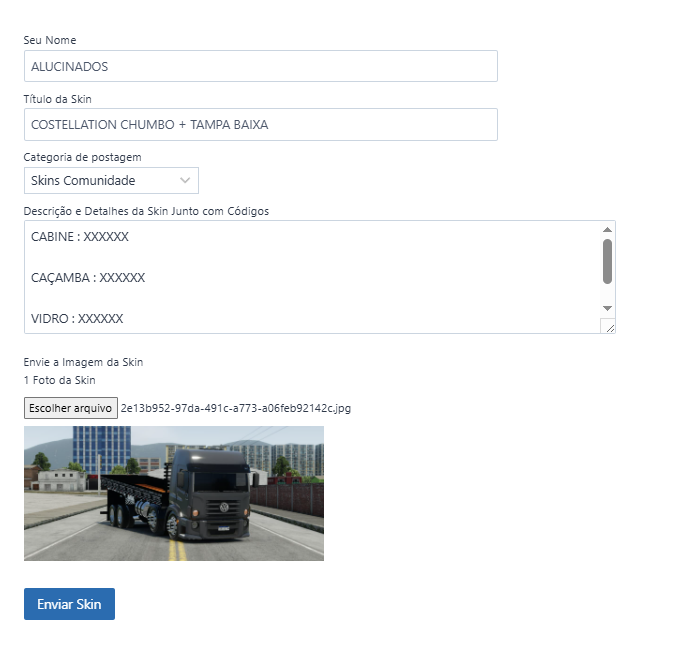Image resolution: width=697 pixels, height=663 pixels.
Task: Click the scroll up arrow in description box
Action: pos(607,230)
